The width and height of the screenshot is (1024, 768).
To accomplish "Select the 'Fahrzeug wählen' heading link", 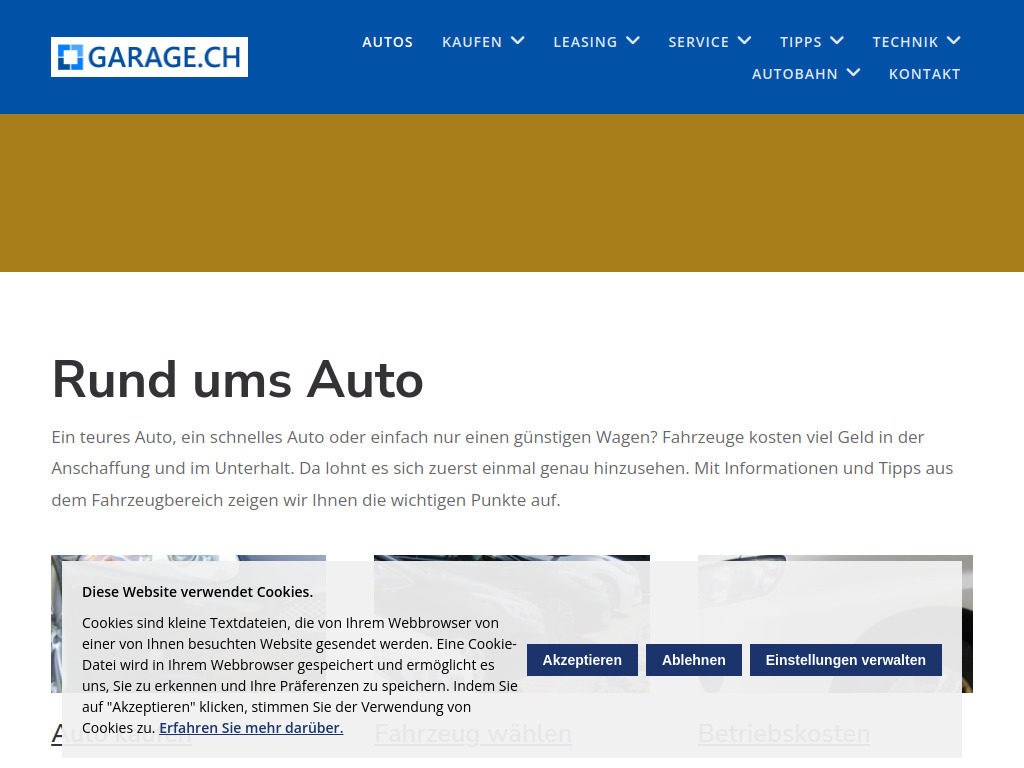I will point(472,733).
